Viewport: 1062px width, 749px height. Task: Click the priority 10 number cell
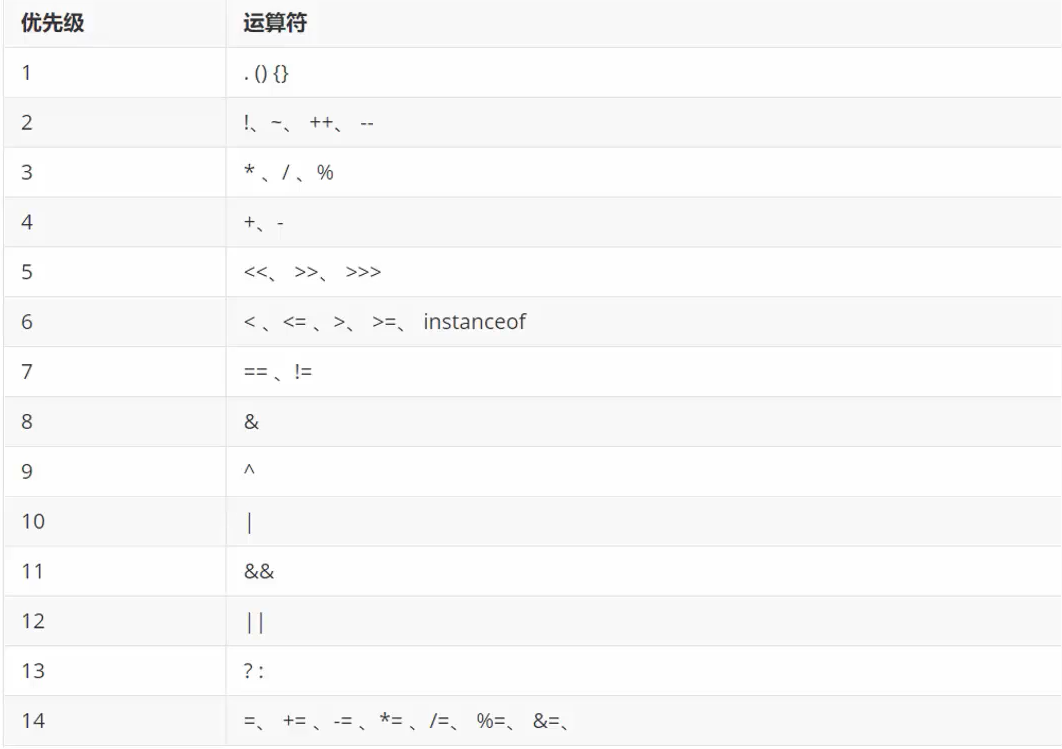[x=33, y=522]
